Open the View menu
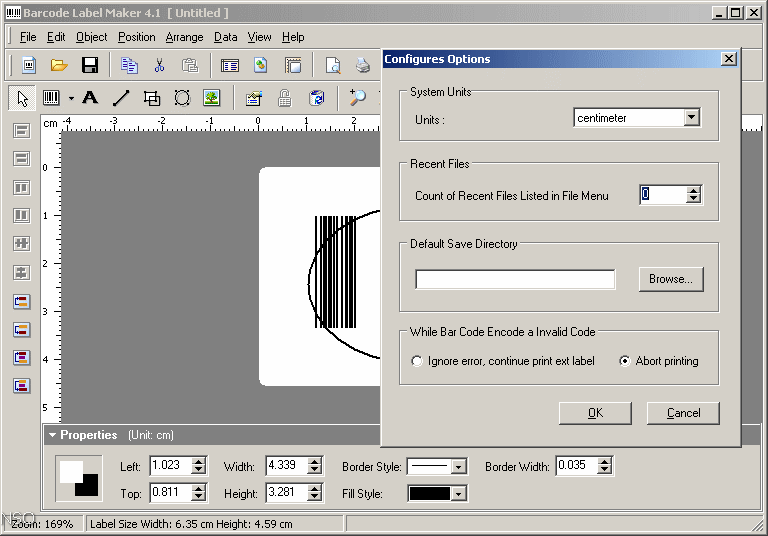The height and width of the screenshot is (536, 768). coord(259,37)
